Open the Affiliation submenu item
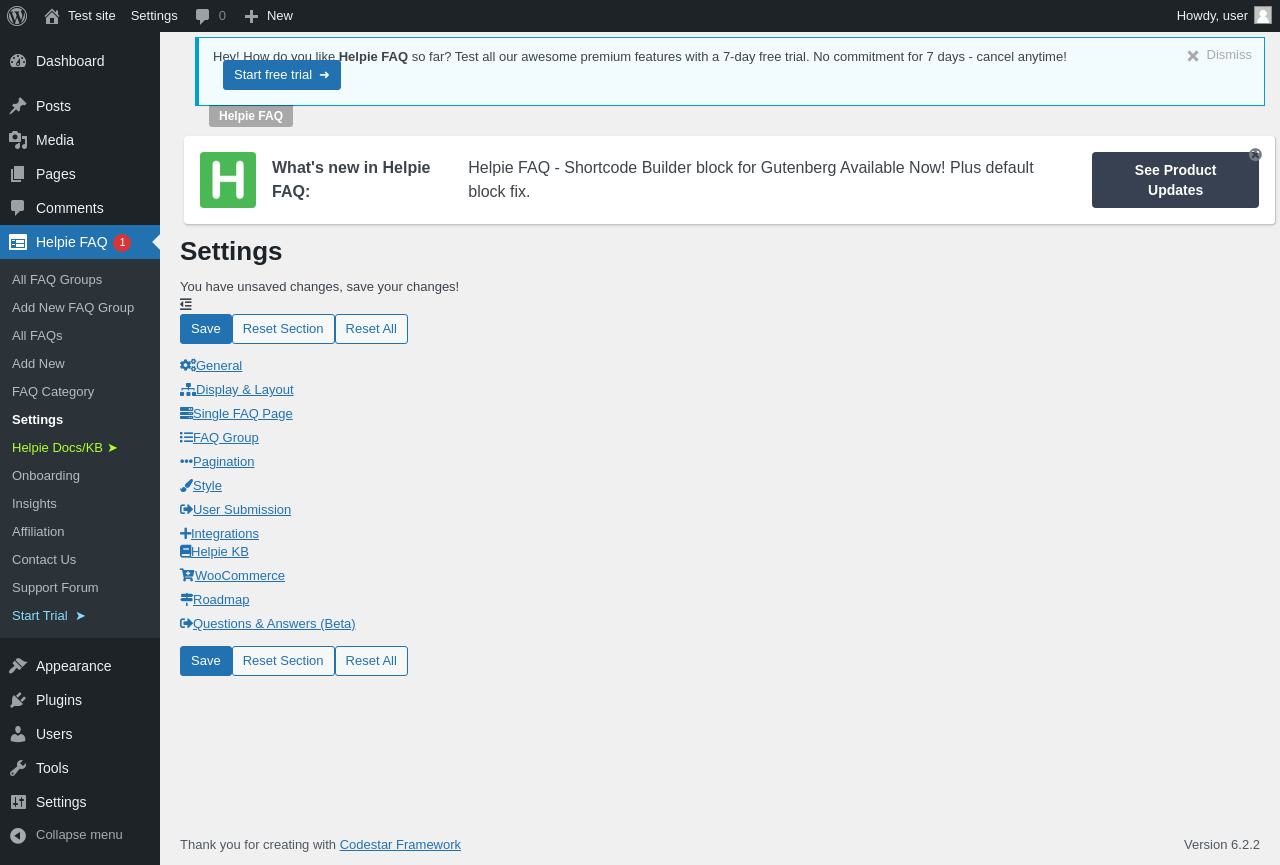This screenshot has width=1280, height=865. click(x=38, y=531)
